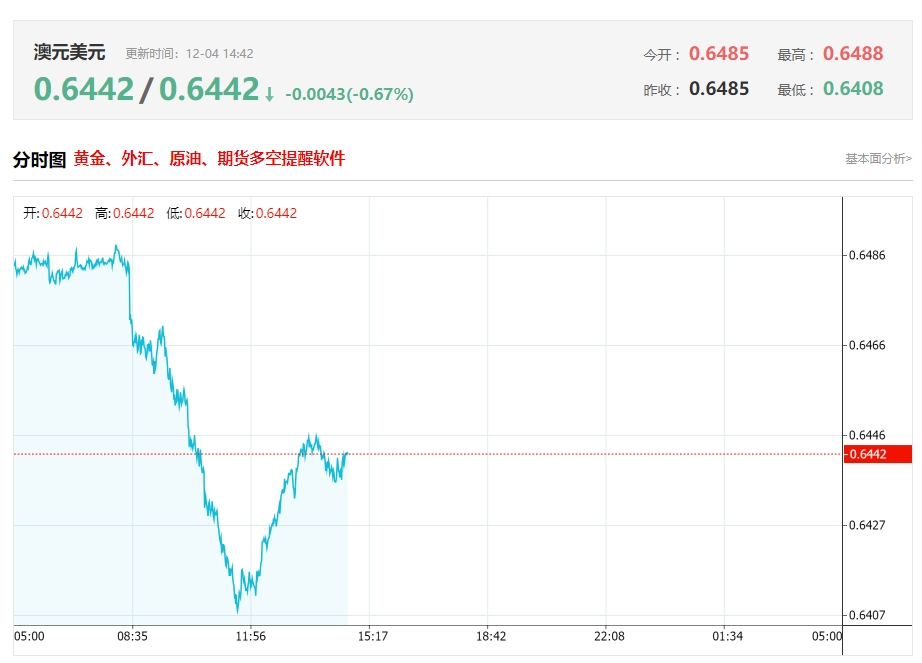Click the 0.6407 price axis label
Image resolution: width=922 pixels, height=663 pixels.
(866, 614)
